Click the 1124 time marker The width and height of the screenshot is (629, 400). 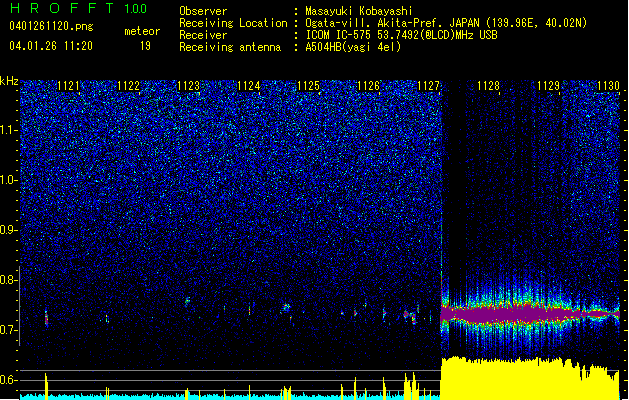pyautogui.click(x=249, y=86)
